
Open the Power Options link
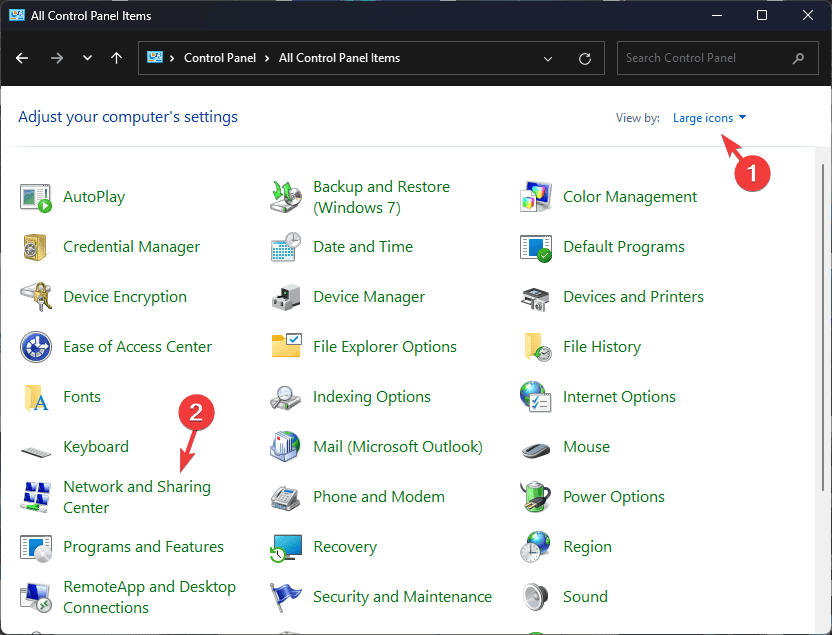pyautogui.click(x=614, y=497)
